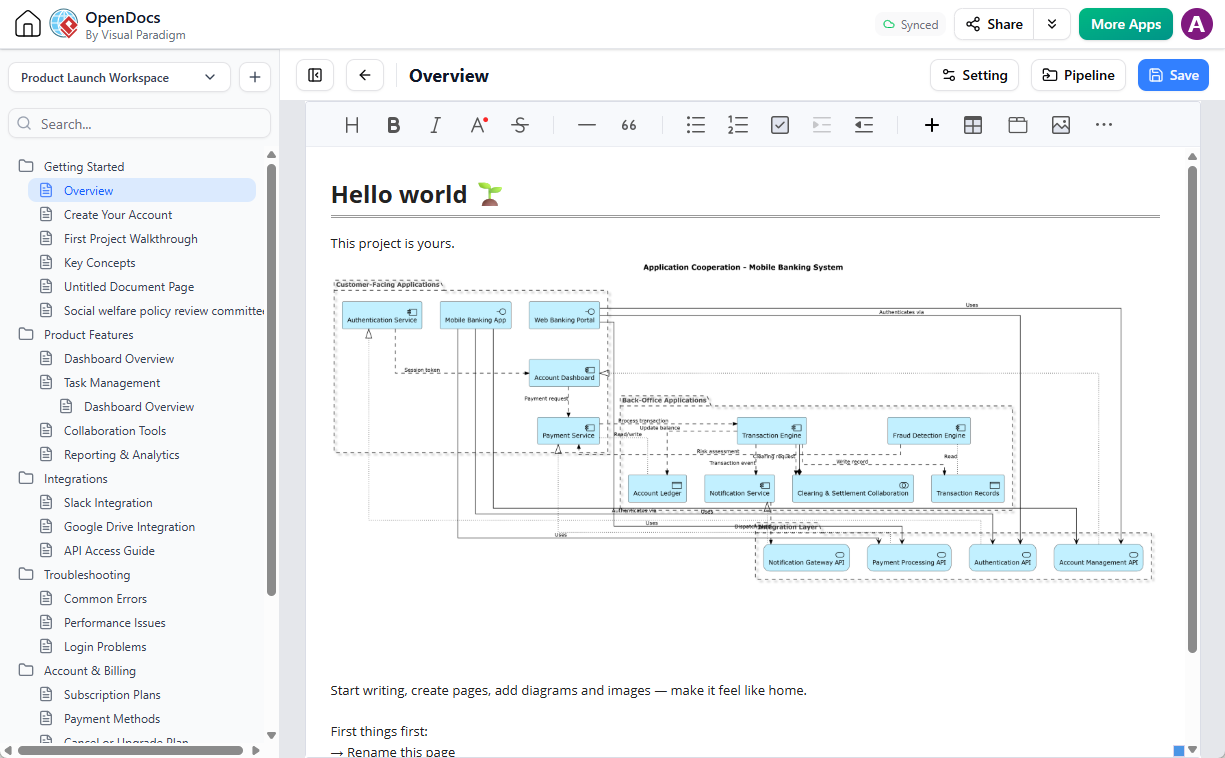Insert a horizontal rule
Image resolution: width=1225 pixels, height=758 pixels.
point(587,125)
